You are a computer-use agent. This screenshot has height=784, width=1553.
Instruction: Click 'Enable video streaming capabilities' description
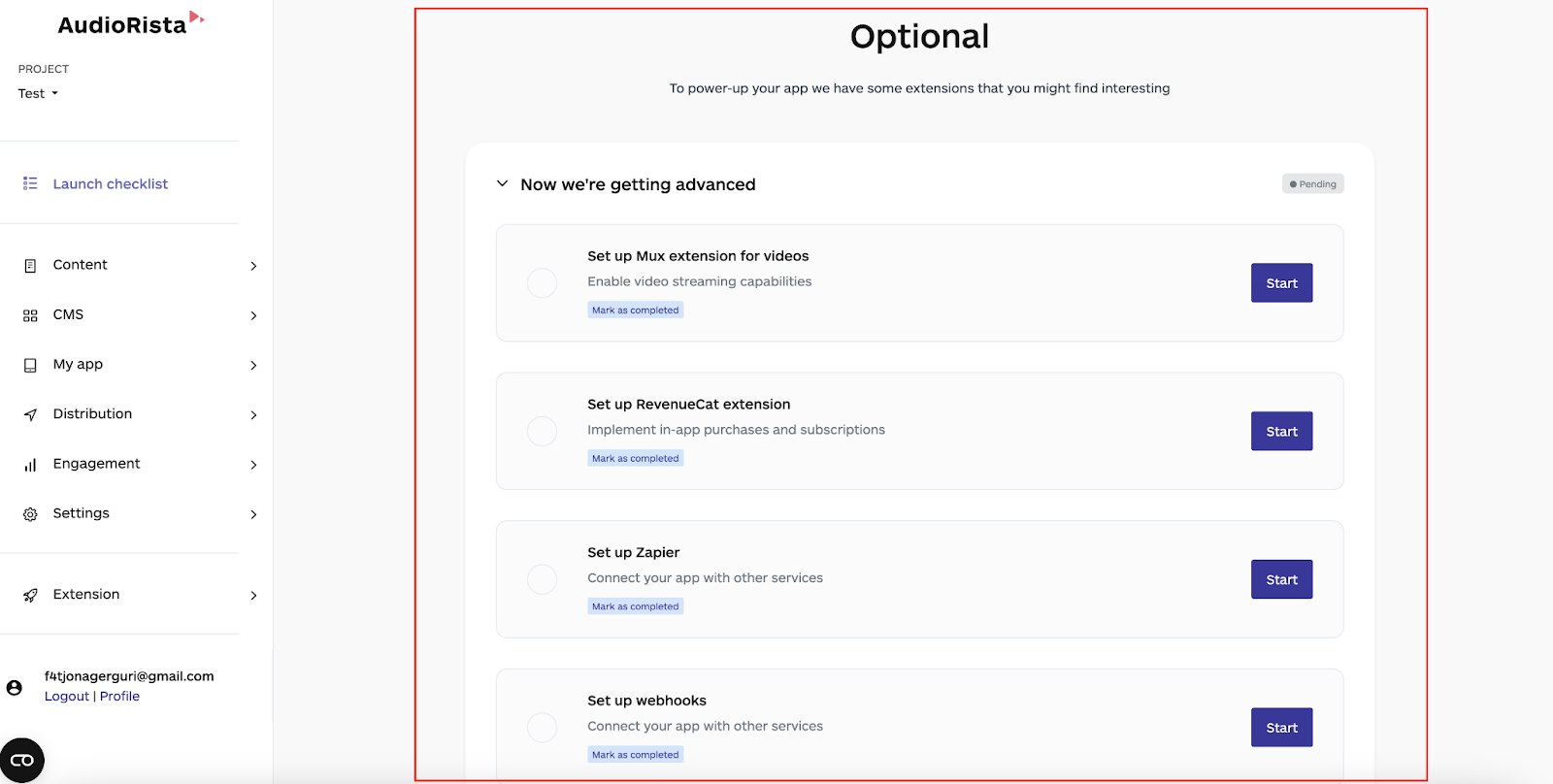tap(700, 281)
